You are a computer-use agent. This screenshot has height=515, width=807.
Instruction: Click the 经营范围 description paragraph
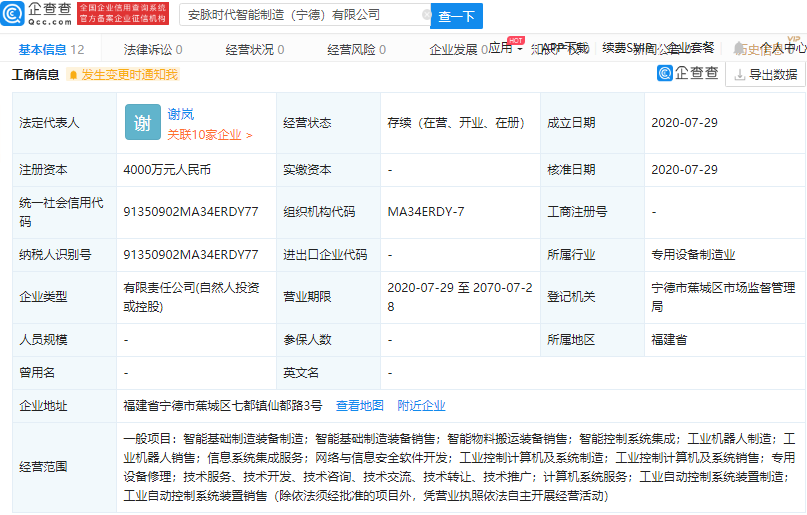coord(459,467)
